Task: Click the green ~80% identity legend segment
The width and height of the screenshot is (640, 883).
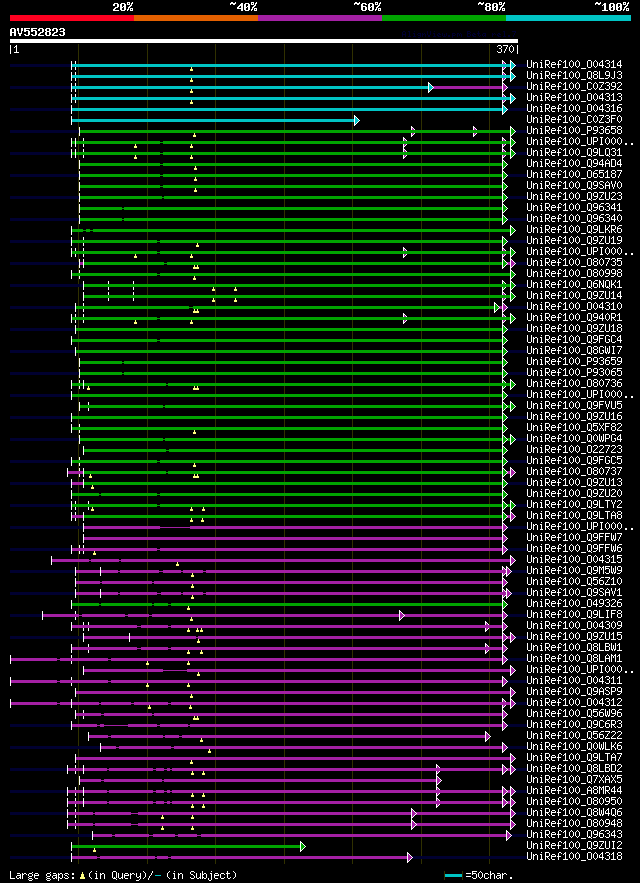Action: click(444, 18)
